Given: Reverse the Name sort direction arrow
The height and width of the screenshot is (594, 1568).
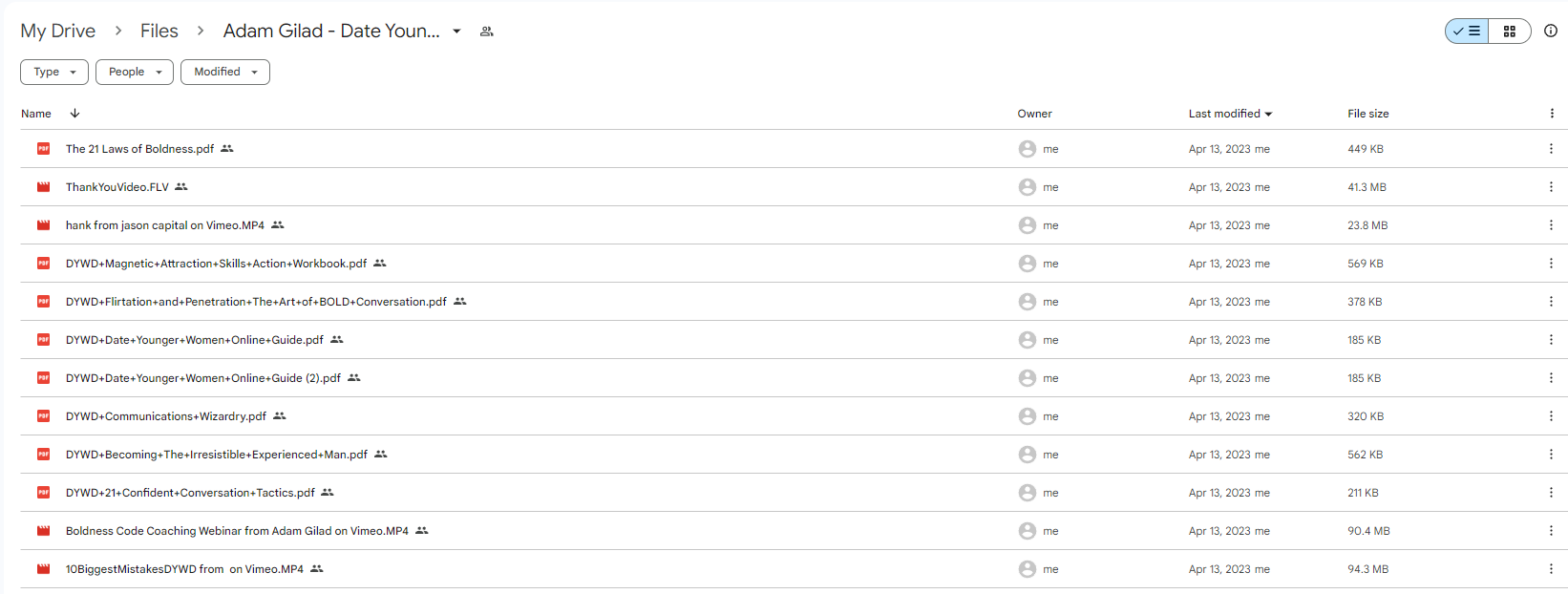Looking at the screenshot, I should tap(74, 114).
